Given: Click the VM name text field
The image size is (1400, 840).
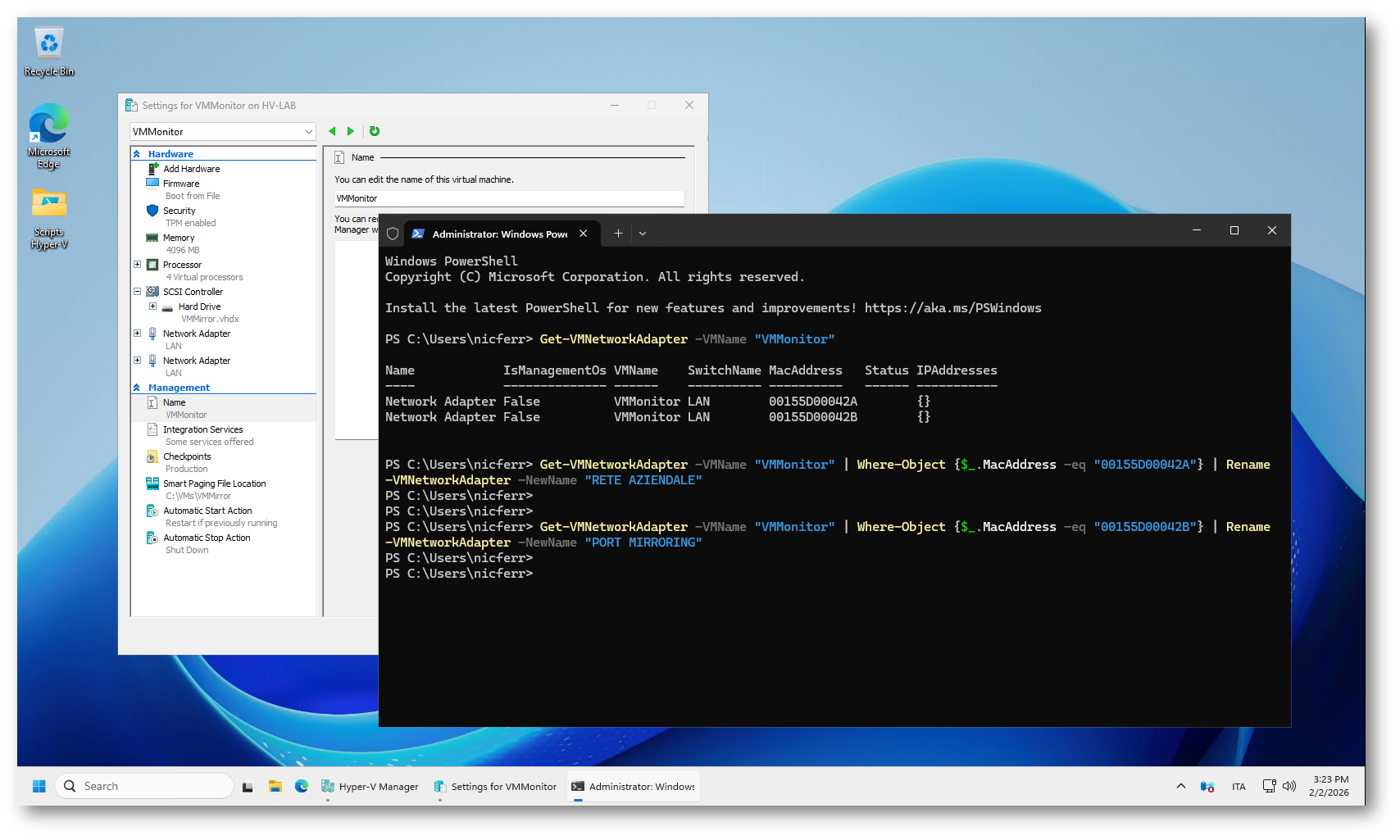Looking at the screenshot, I should 508,198.
